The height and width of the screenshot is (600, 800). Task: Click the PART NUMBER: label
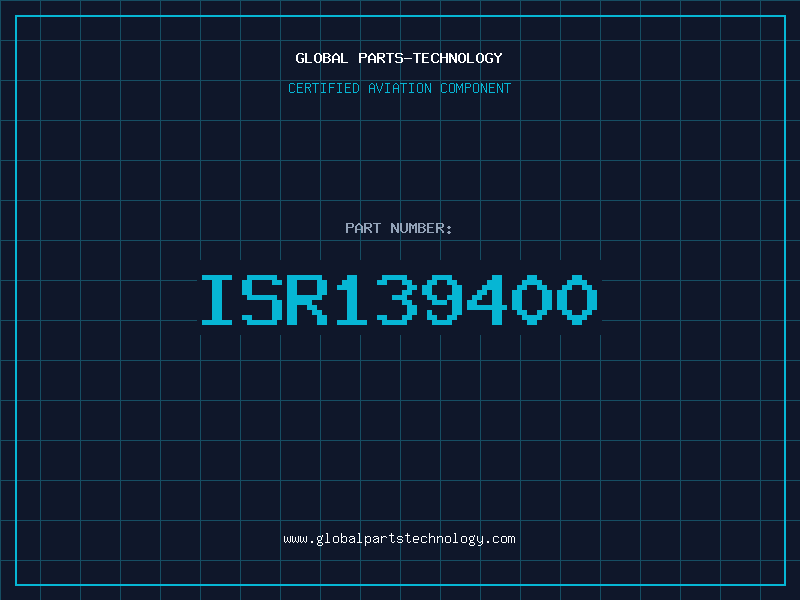(398, 228)
